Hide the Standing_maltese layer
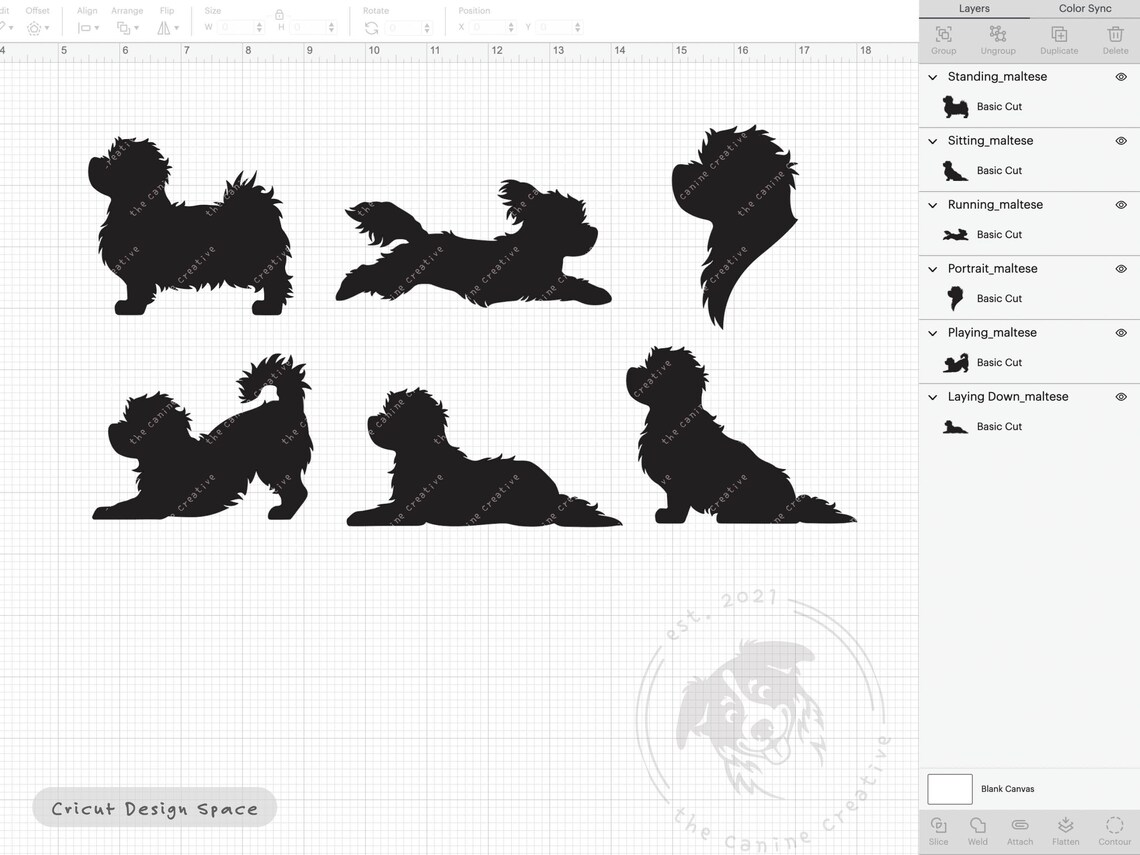 (x=1121, y=76)
